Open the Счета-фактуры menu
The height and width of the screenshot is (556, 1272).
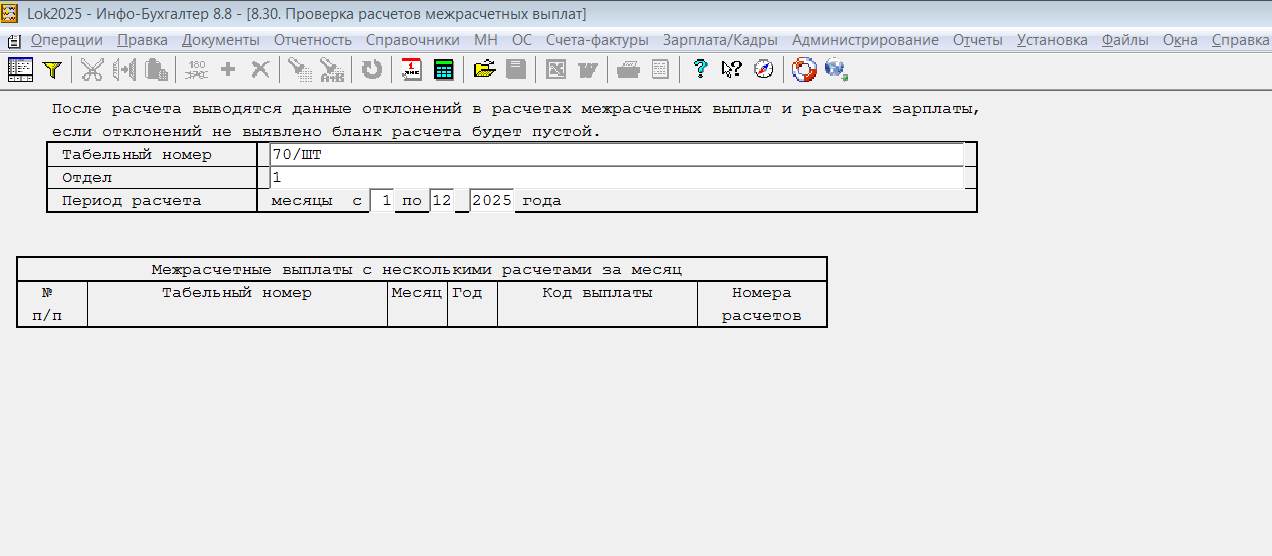(x=597, y=40)
